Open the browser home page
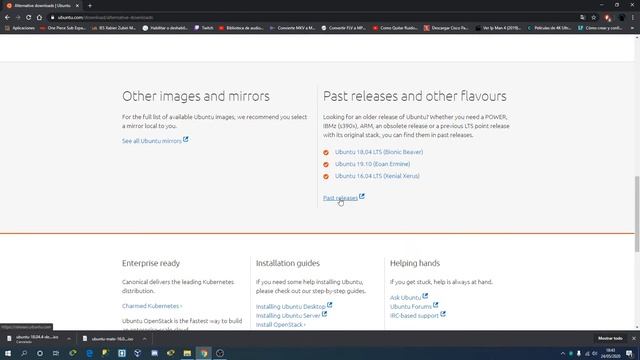640x360 pixels. (x=39, y=18)
